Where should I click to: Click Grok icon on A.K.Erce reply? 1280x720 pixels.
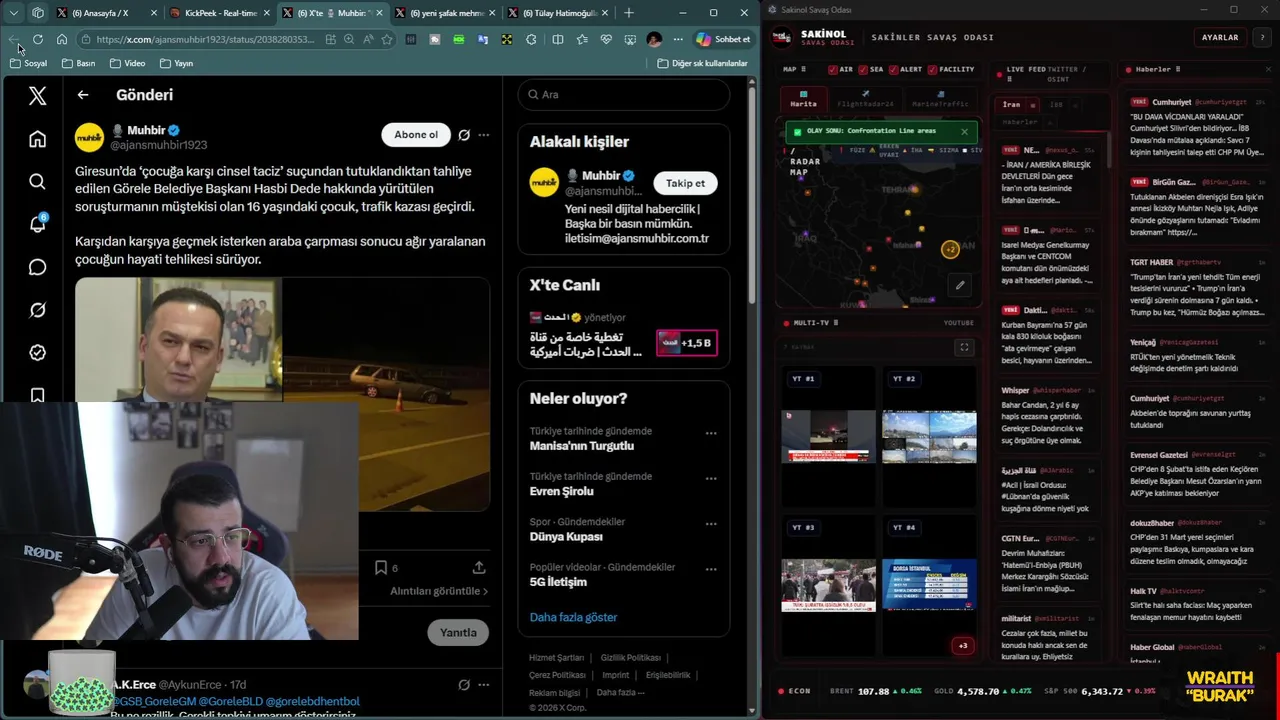tap(464, 685)
